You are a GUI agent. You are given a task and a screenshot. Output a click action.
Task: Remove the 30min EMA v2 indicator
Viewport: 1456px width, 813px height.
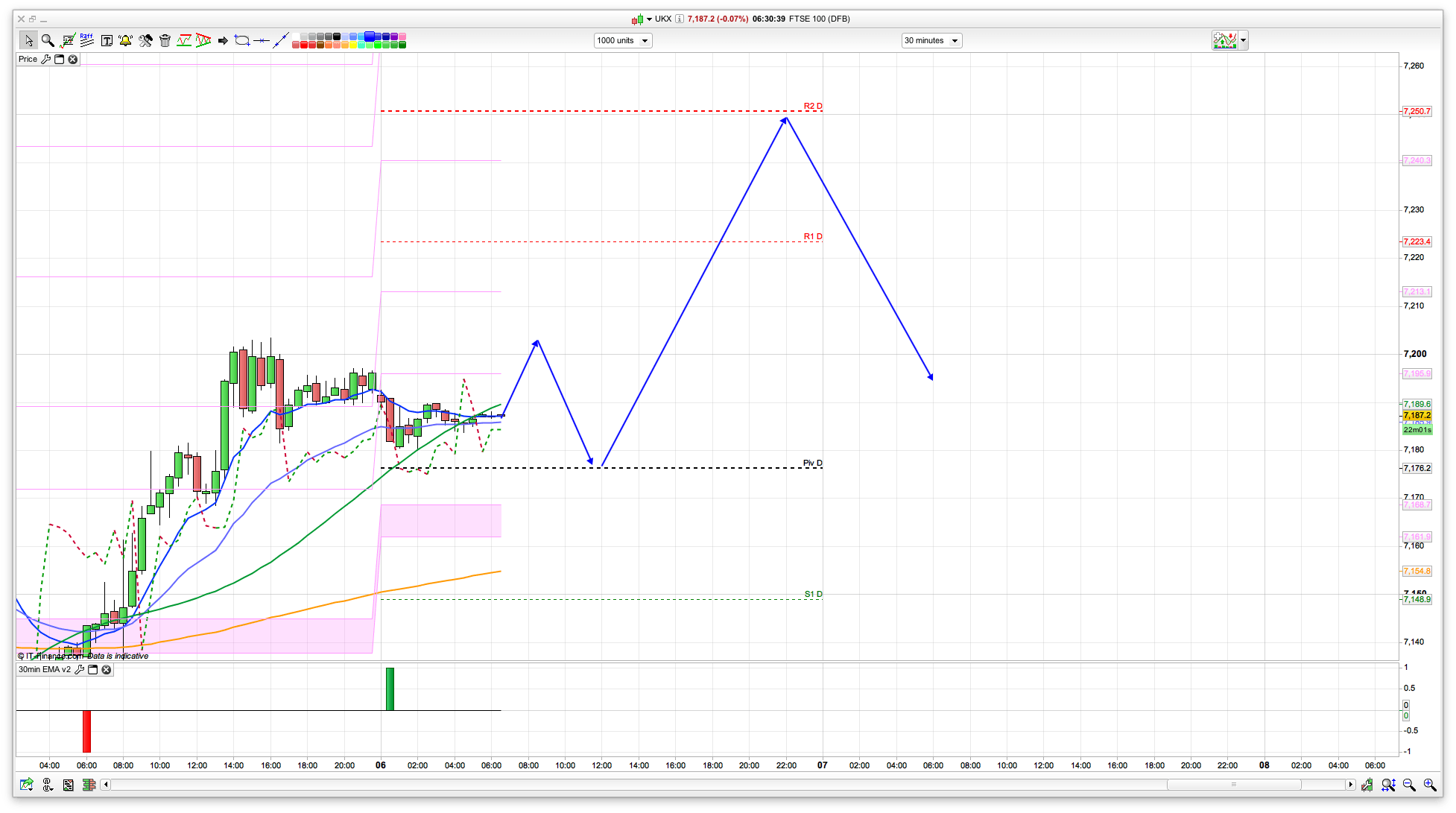107,670
